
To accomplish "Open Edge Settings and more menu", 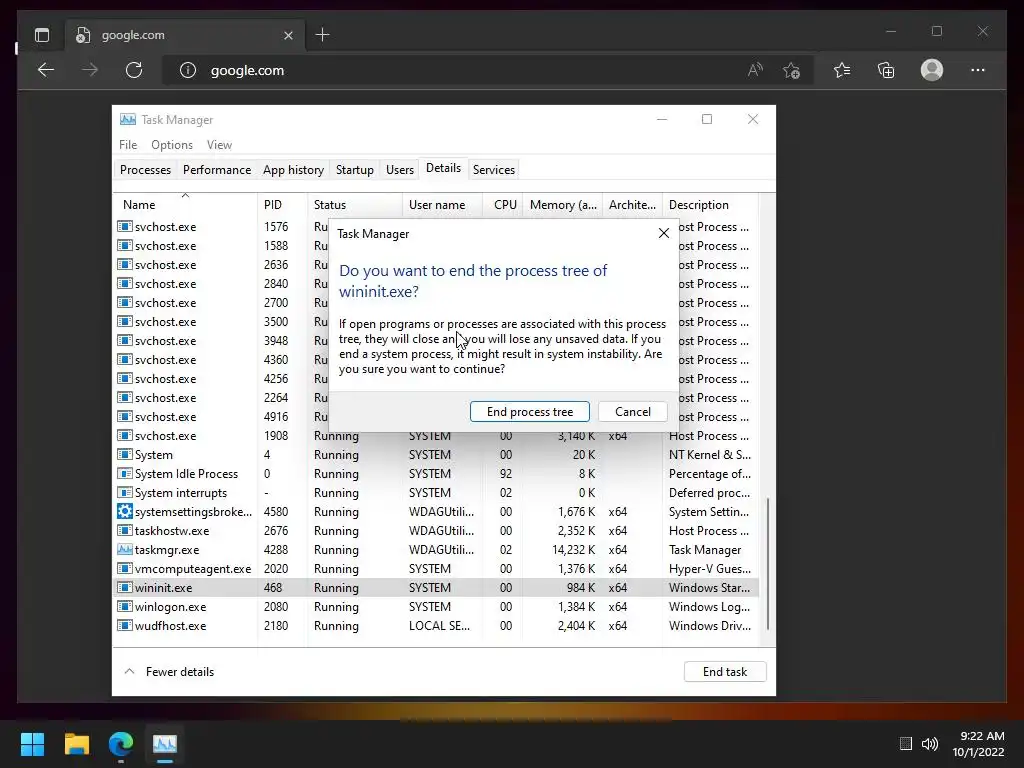I will click(x=978, y=70).
